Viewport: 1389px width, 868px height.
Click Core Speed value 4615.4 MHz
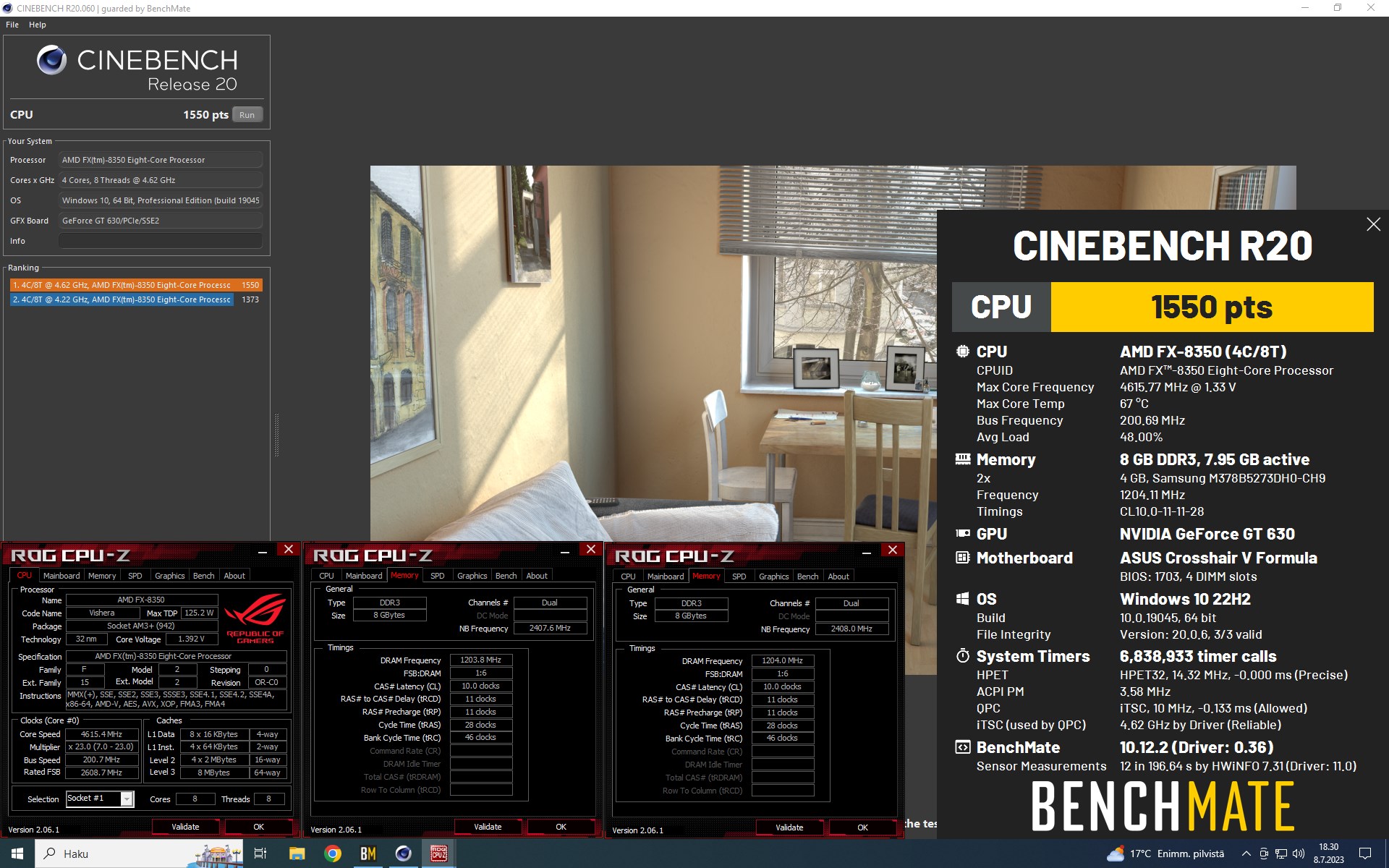coord(102,734)
